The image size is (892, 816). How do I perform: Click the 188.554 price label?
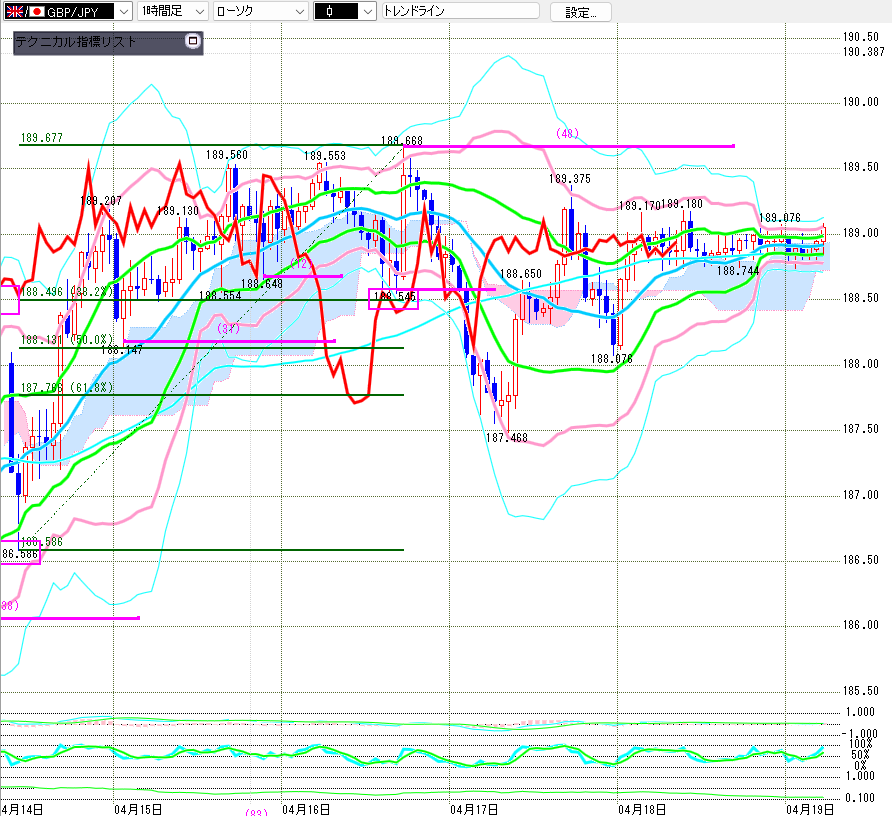point(220,295)
